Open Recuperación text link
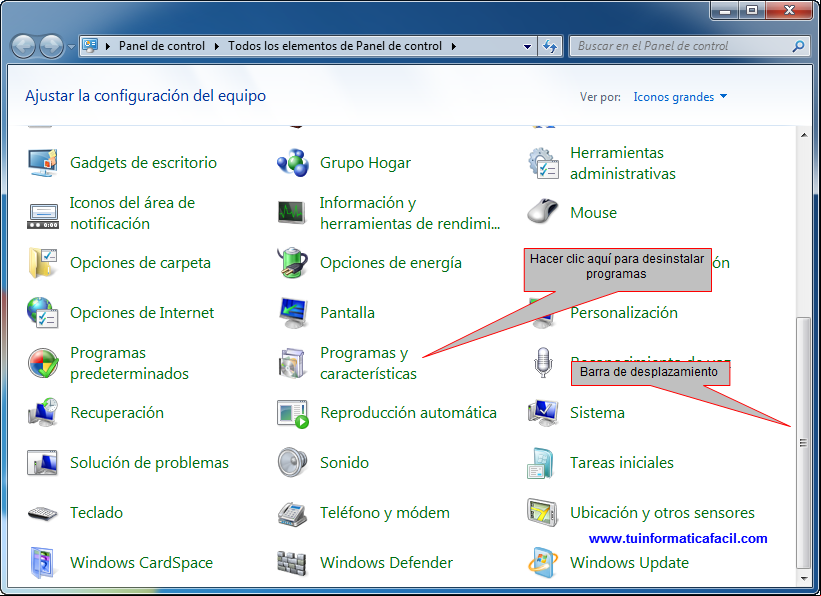Image resolution: width=821 pixels, height=596 pixels. tap(117, 413)
